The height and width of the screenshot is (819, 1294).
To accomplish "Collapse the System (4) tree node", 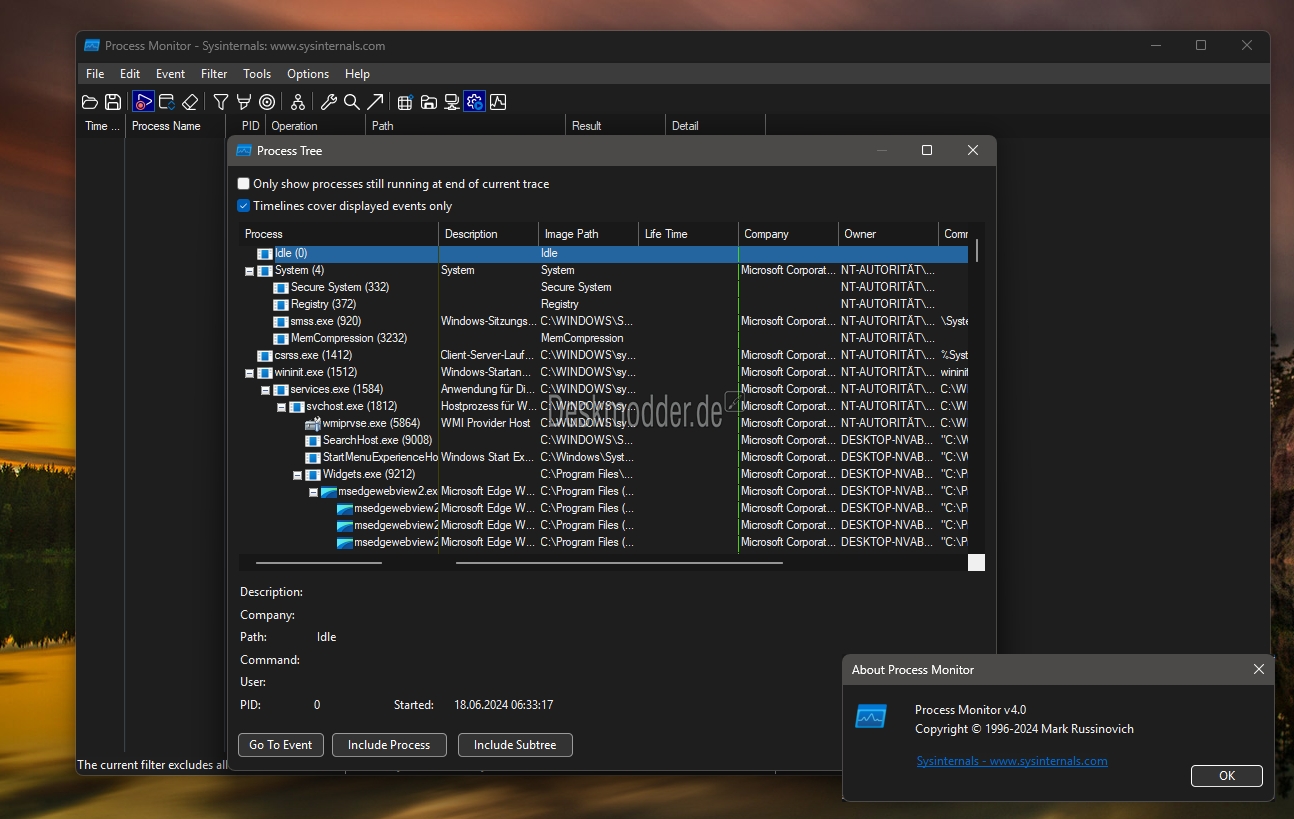I will click(x=249, y=271).
